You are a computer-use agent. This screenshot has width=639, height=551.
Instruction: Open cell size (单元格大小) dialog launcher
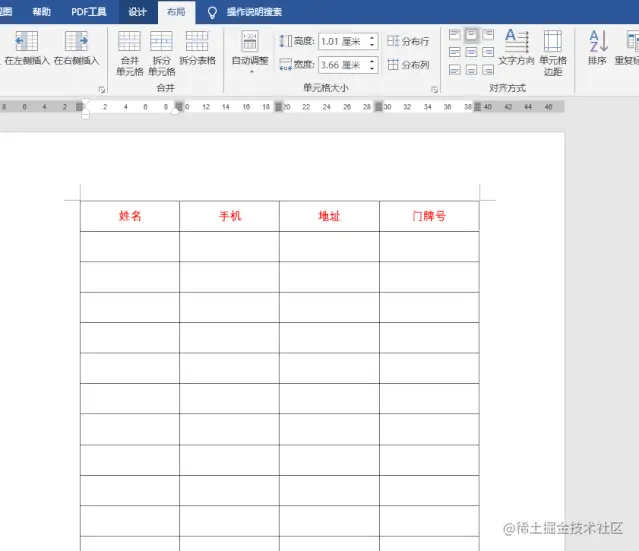click(434, 90)
